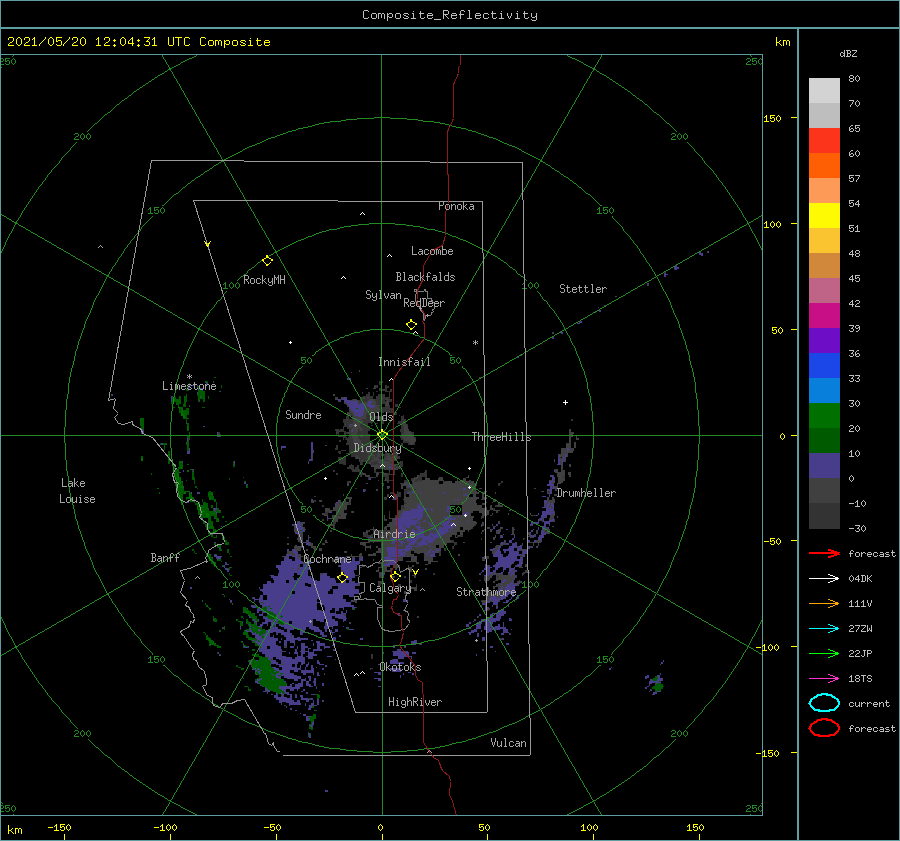
Task: Click the echo cell at far southeast
Action: [655, 684]
